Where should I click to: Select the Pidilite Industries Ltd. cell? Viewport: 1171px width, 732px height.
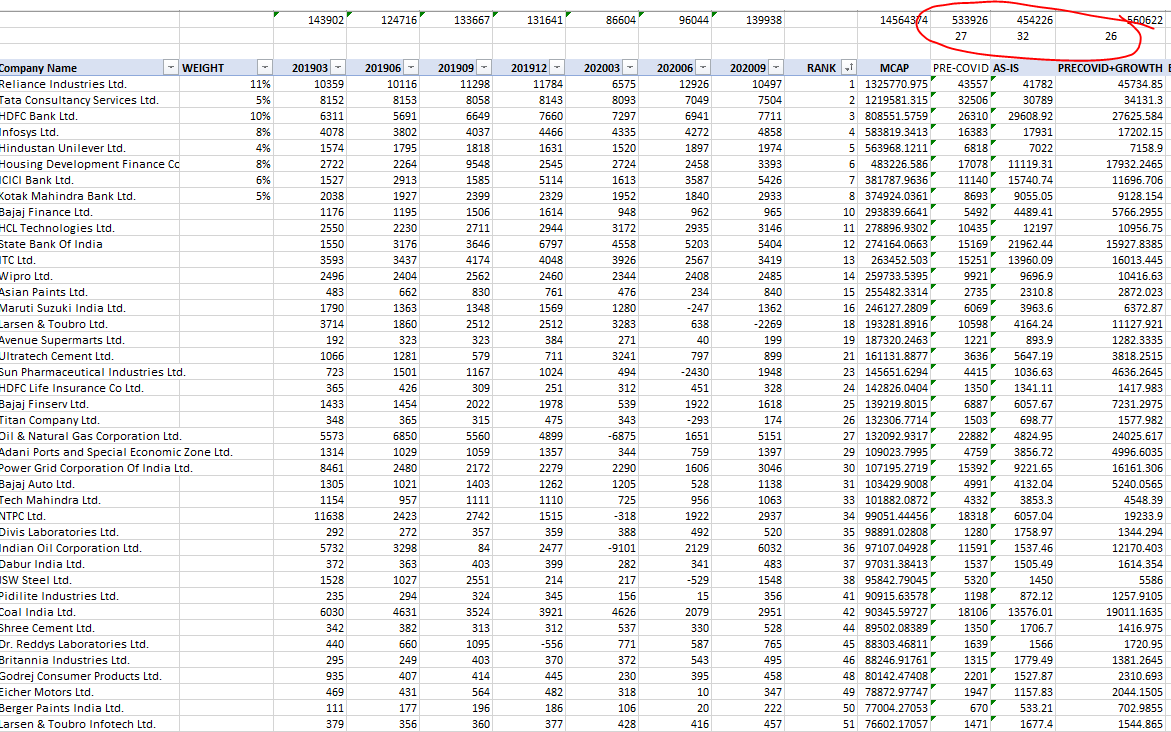tap(90, 596)
